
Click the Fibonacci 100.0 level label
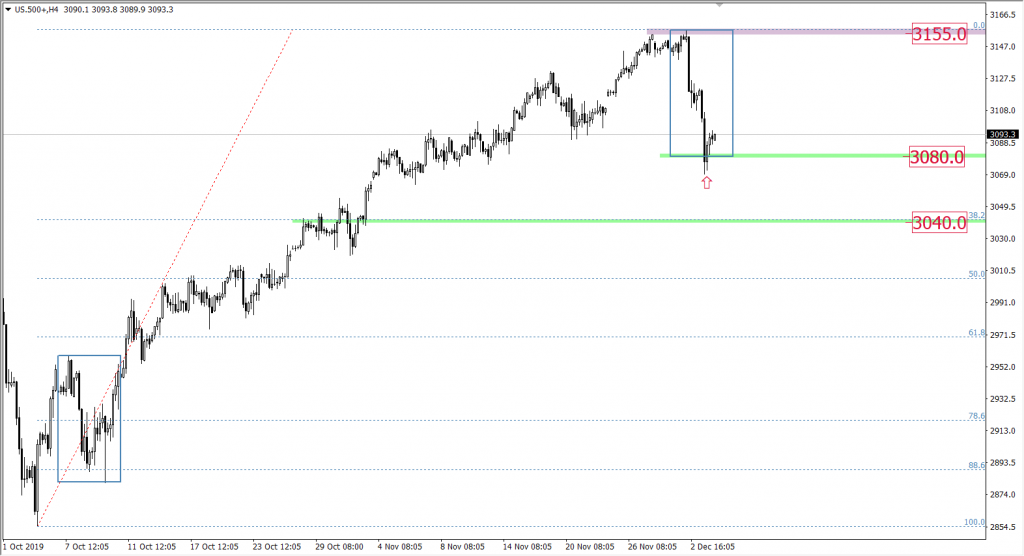975,522
